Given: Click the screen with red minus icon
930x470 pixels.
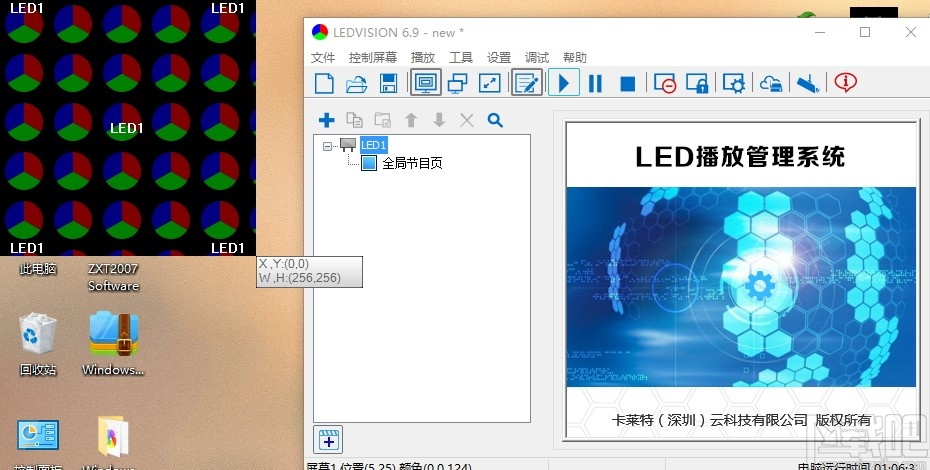Looking at the screenshot, I should click(x=665, y=83).
